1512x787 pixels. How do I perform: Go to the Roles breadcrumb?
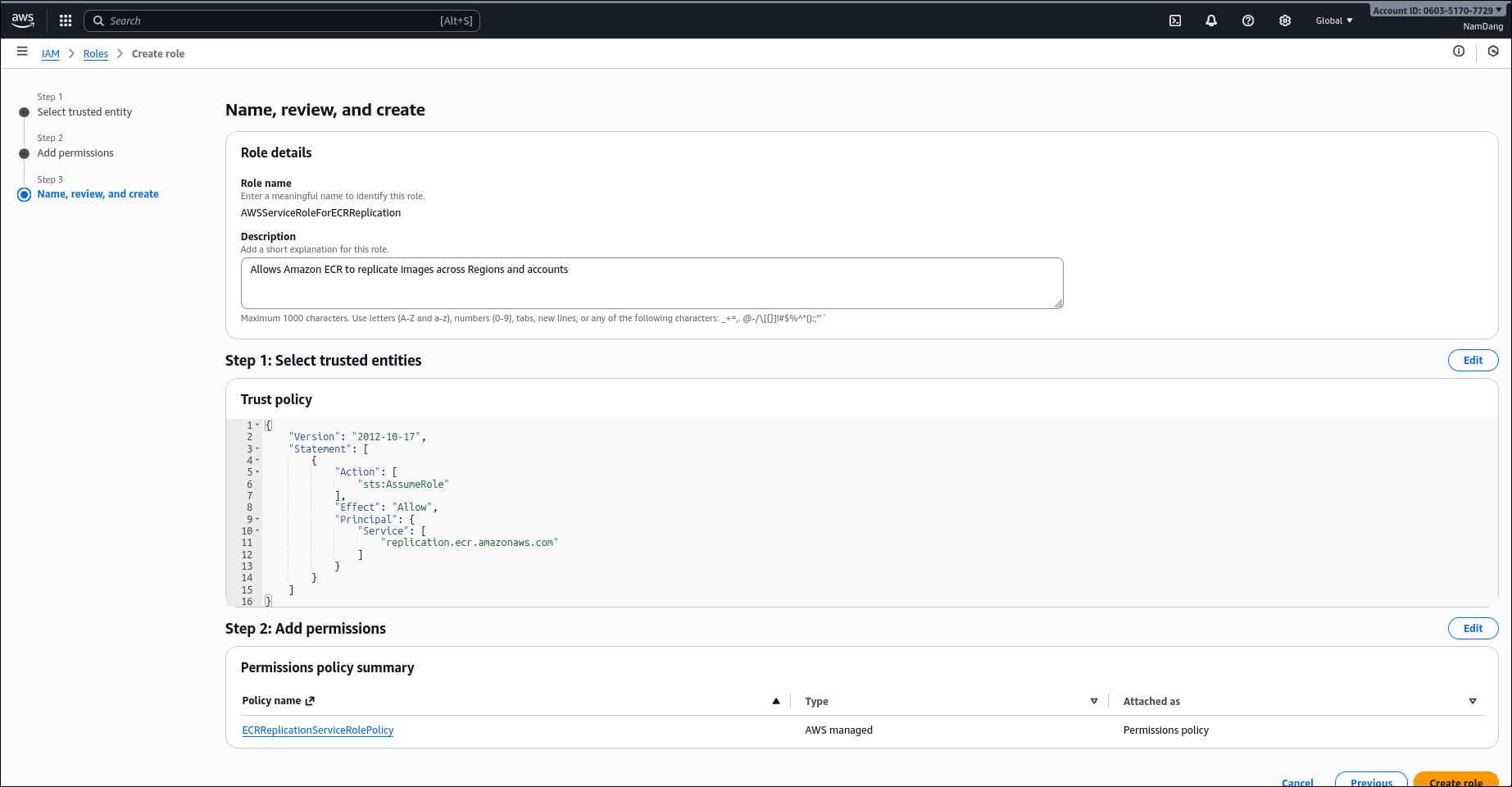pos(96,54)
